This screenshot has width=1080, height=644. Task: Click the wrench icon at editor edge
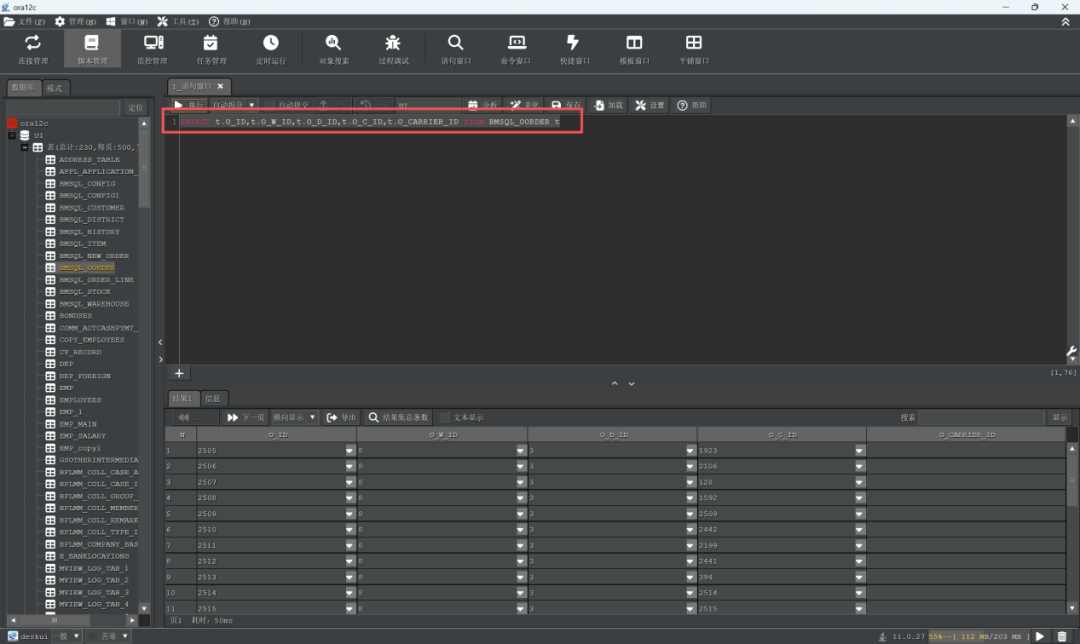click(1072, 352)
